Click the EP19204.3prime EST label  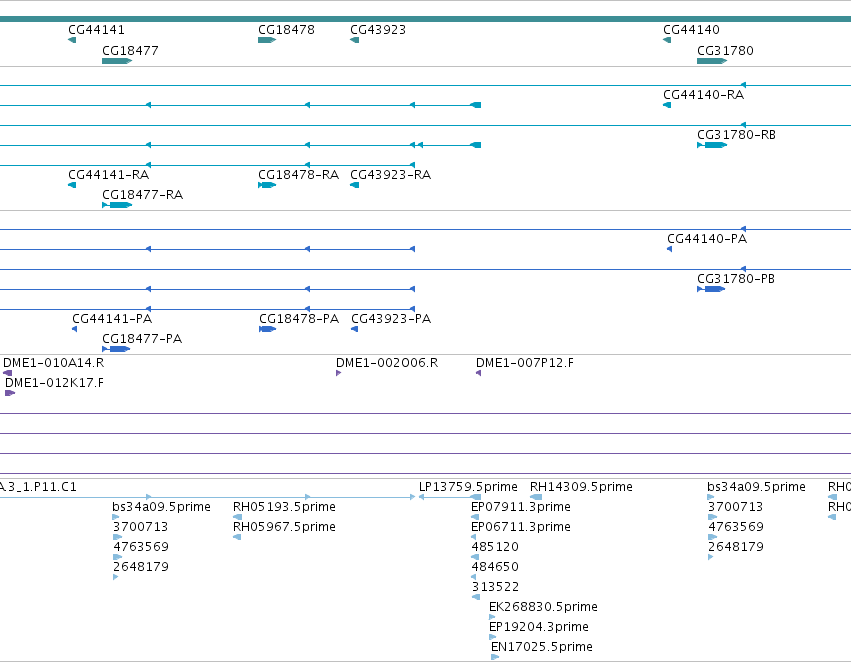click(x=539, y=627)
